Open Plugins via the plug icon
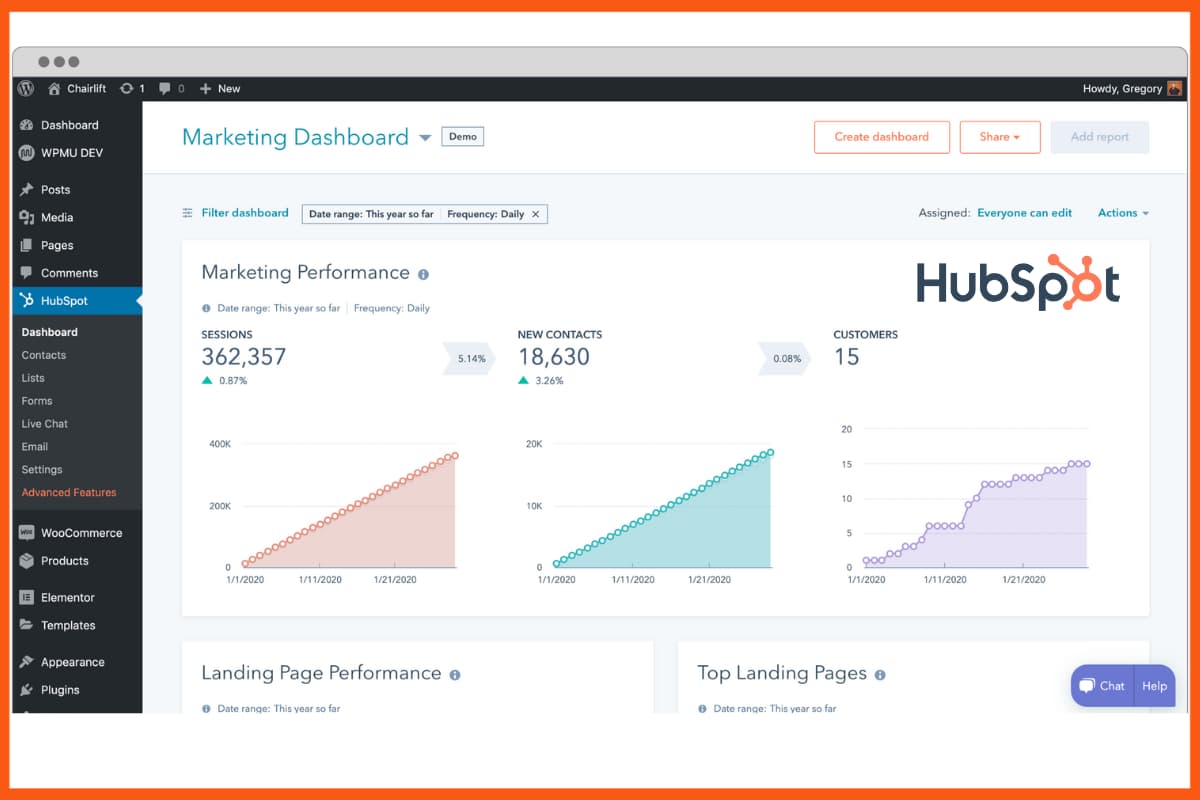Viewport: 1200px width, 800px height. click(x=27, y=690)
